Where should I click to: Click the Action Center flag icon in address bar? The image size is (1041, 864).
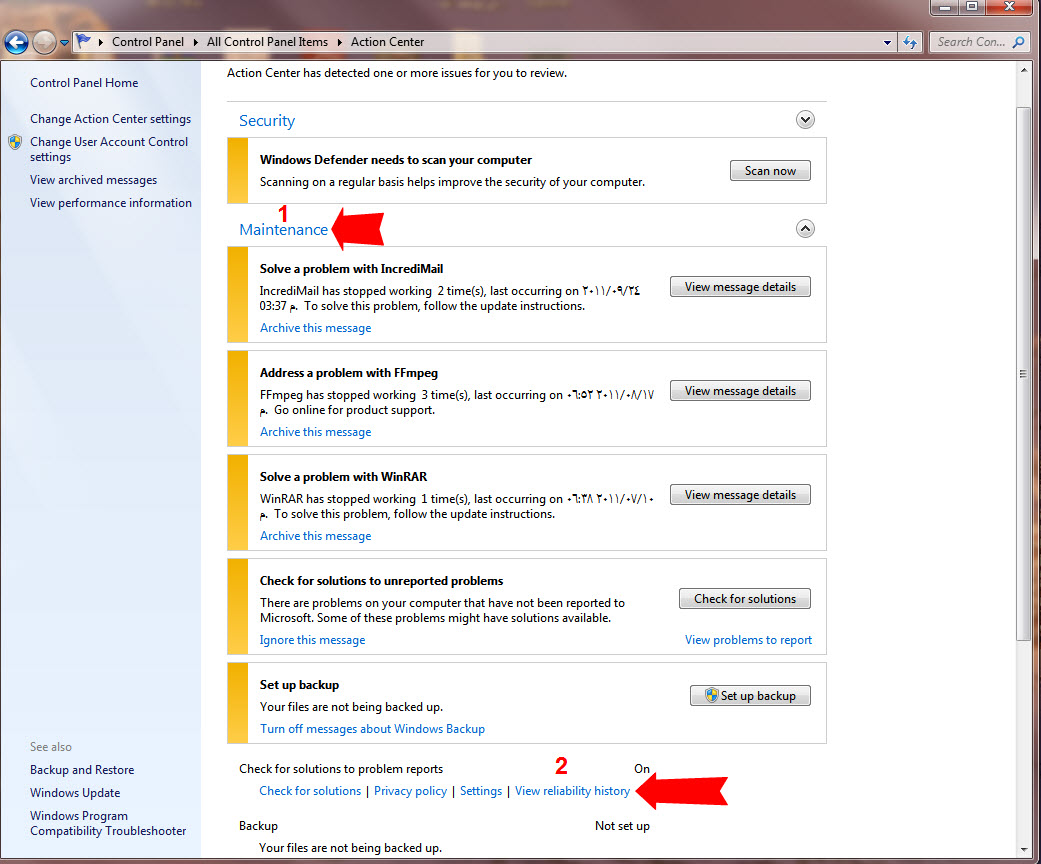coord(84,42)
